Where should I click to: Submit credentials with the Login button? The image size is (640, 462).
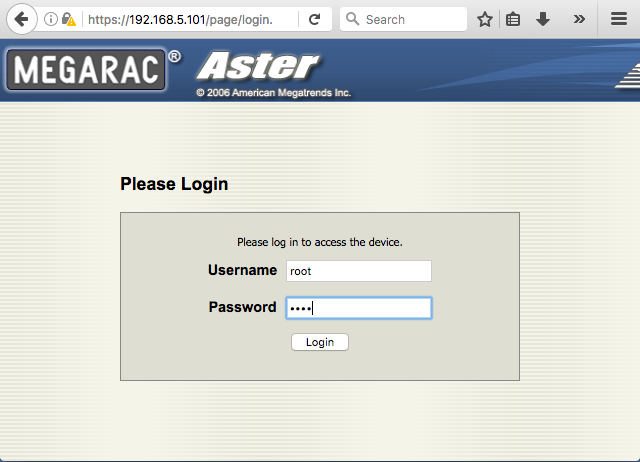[x=320, y=342]
